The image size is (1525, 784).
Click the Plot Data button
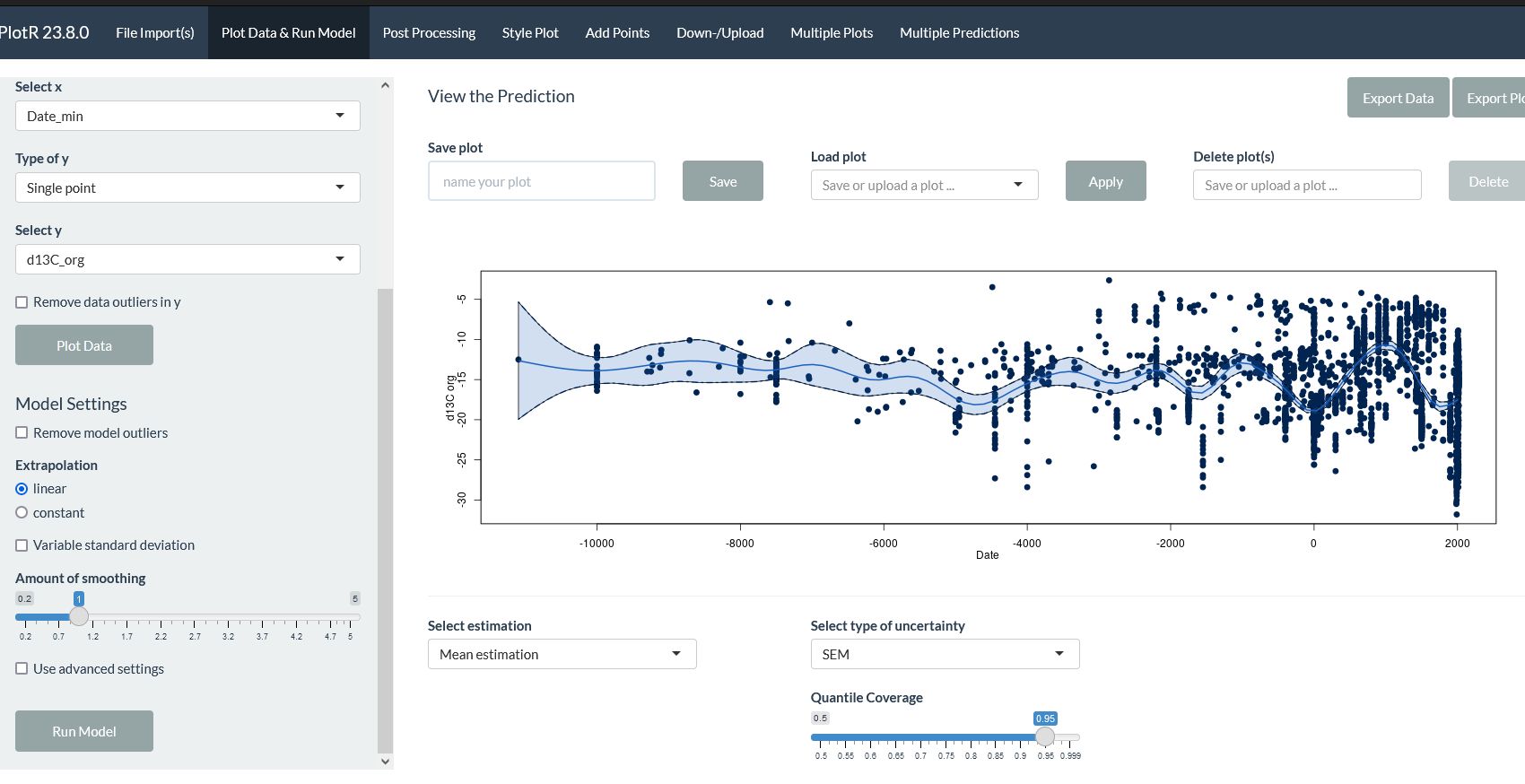84,345
